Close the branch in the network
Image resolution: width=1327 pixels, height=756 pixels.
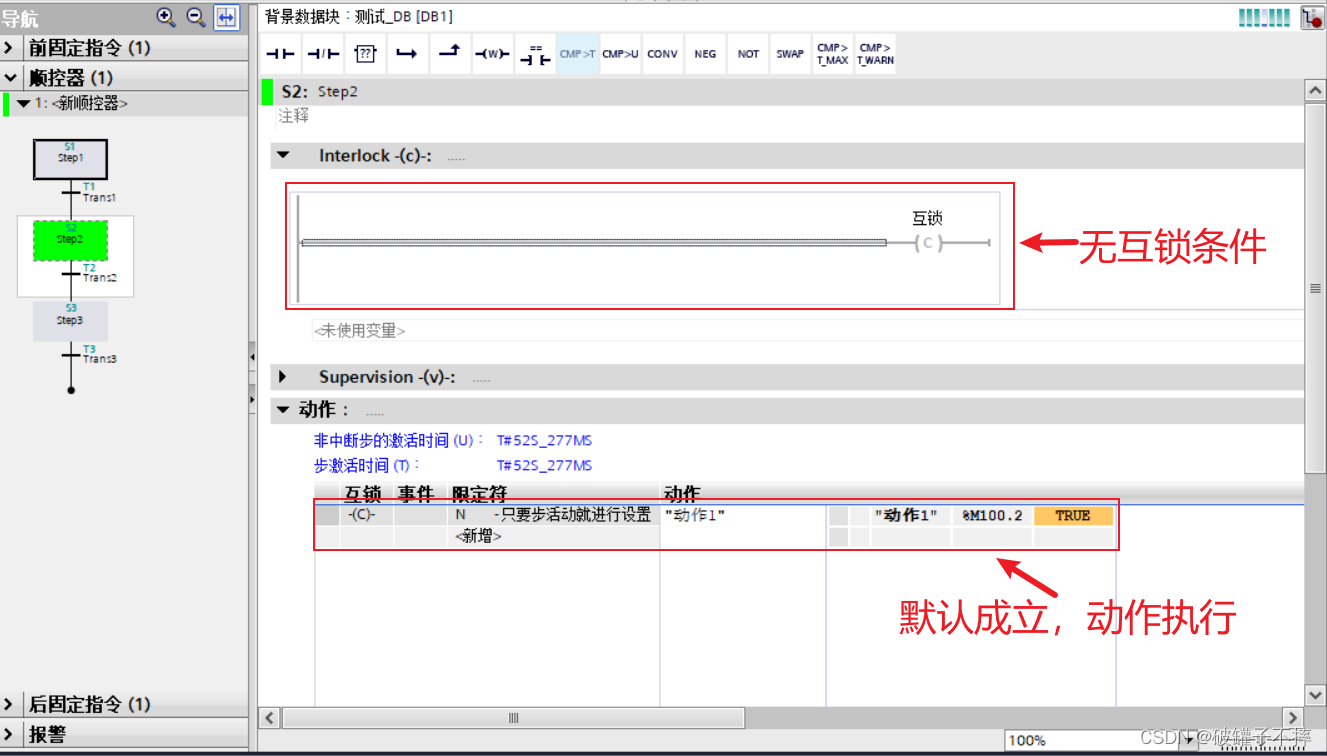point(449,54)
